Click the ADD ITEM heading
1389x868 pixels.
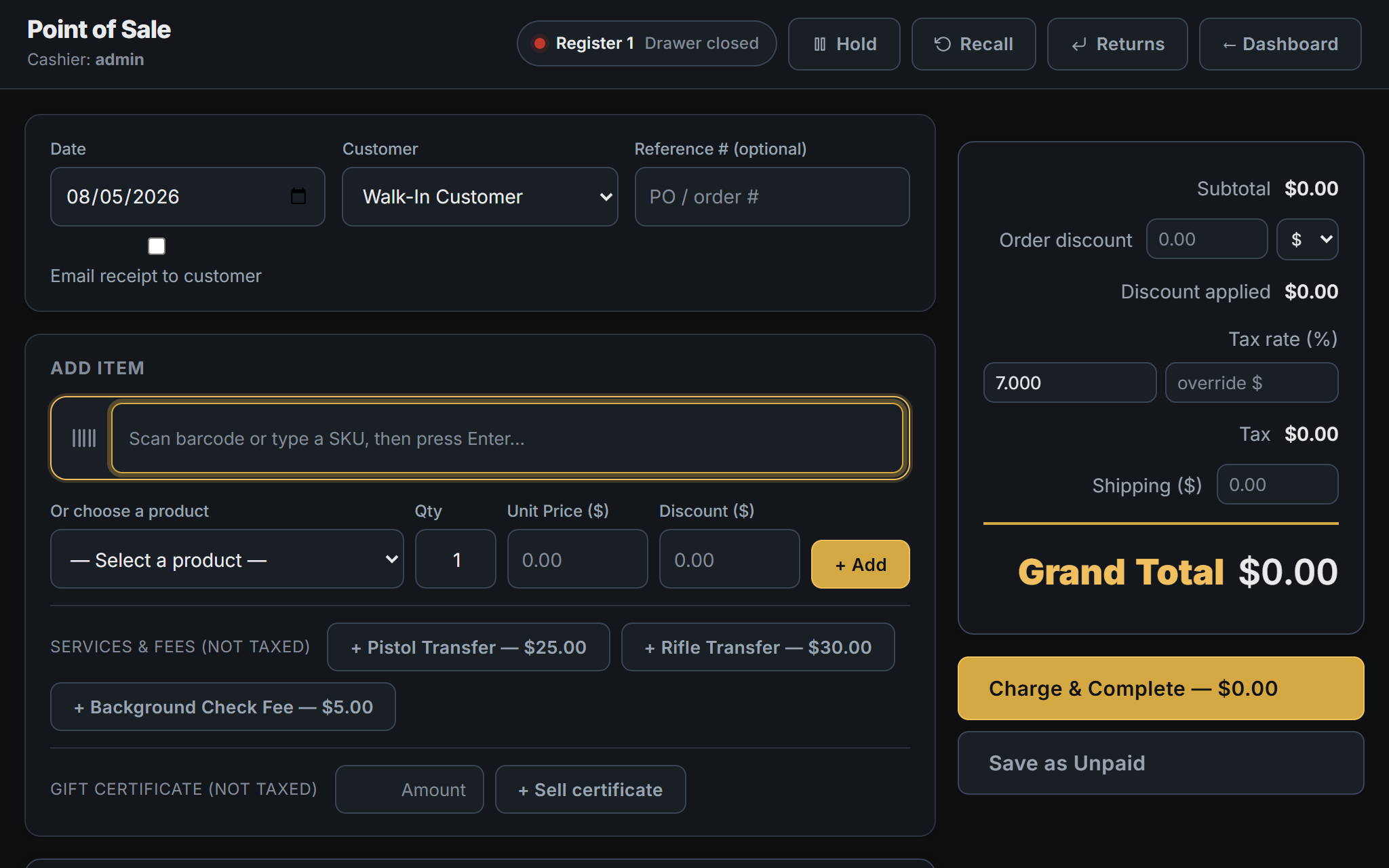98,368
